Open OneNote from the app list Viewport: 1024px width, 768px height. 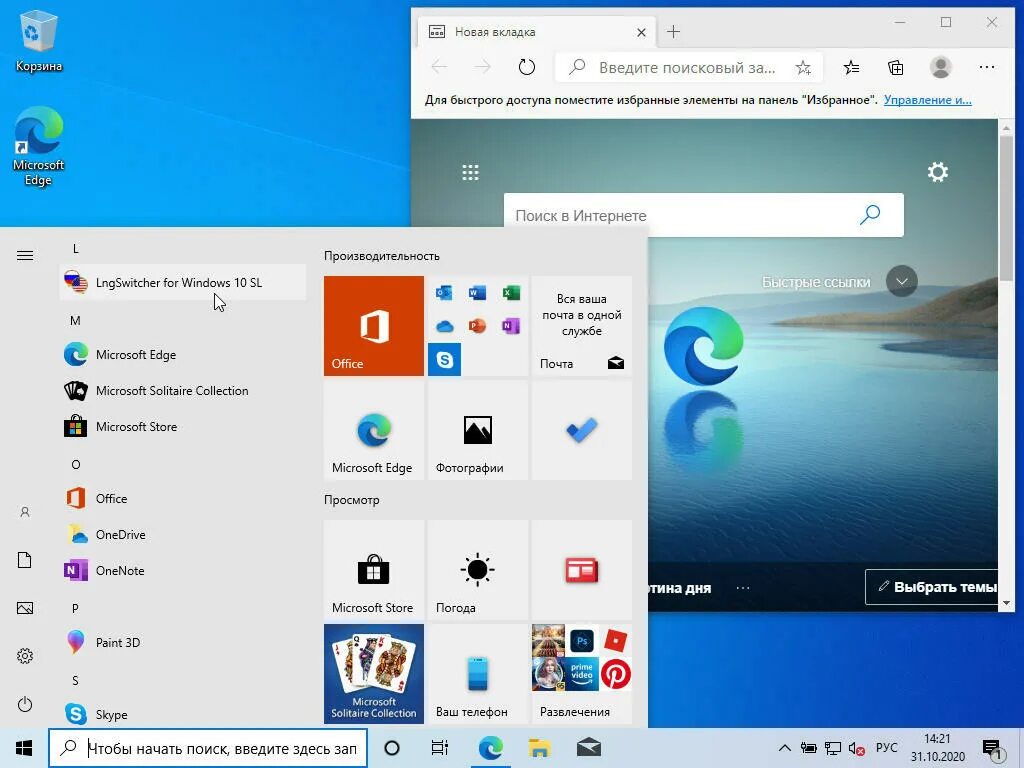click(x=183, y=570)
